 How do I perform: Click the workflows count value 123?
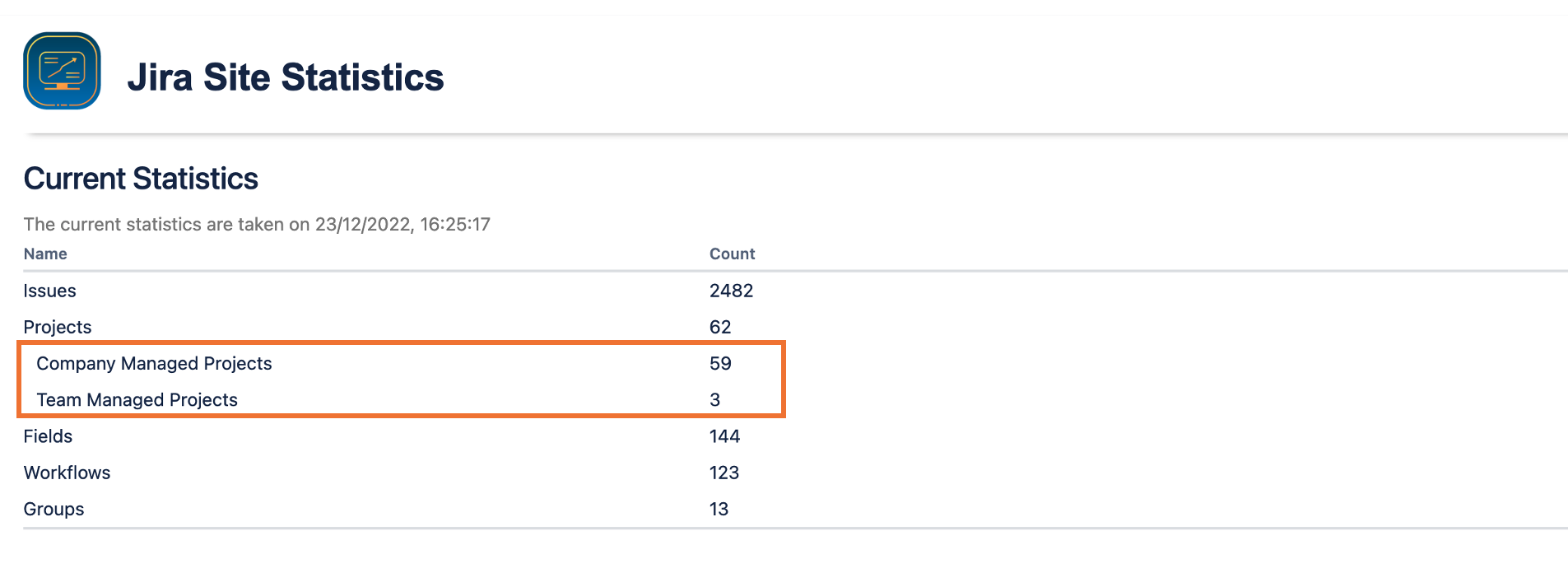(x=724, y=473)
